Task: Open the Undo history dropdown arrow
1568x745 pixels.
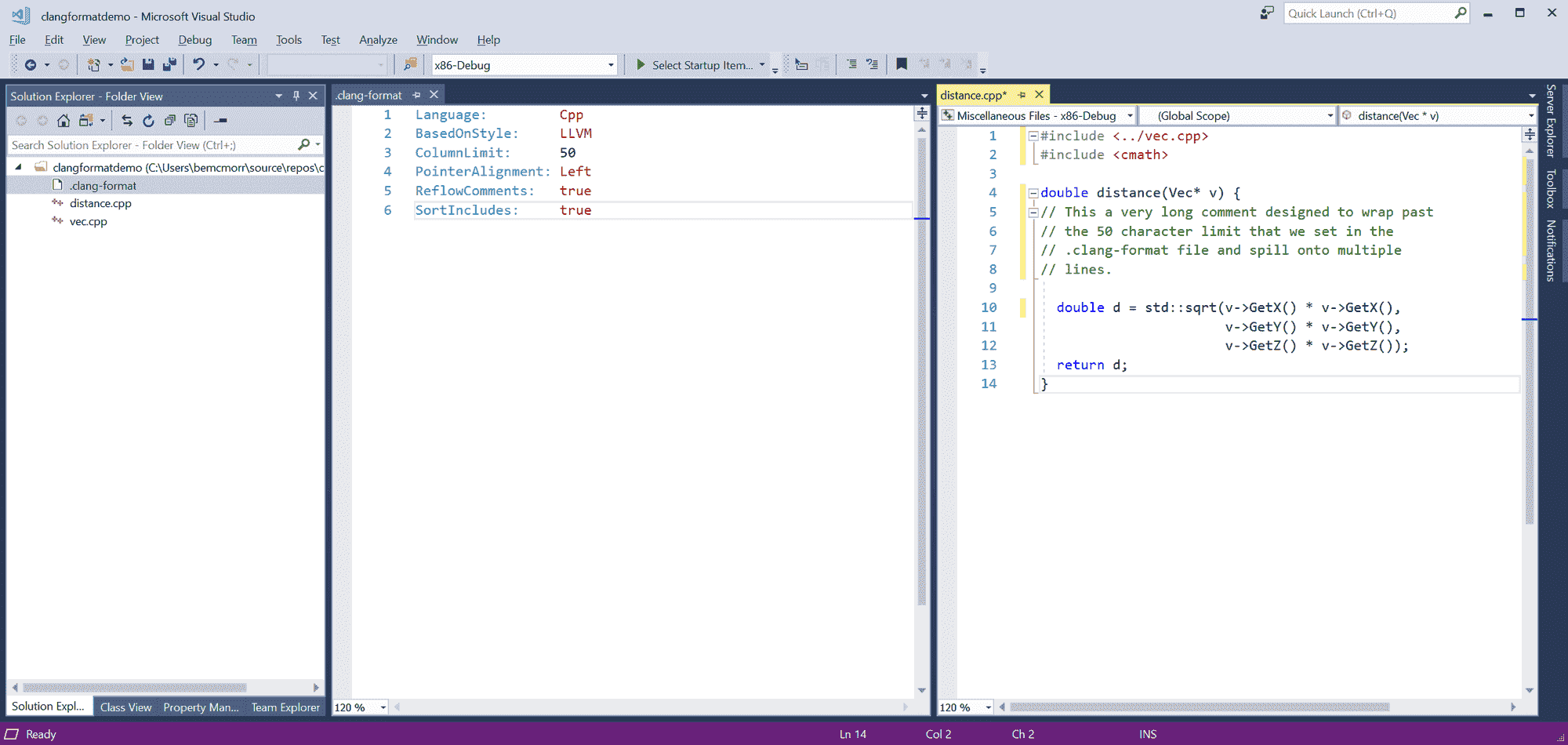Action: coord(216,65)
